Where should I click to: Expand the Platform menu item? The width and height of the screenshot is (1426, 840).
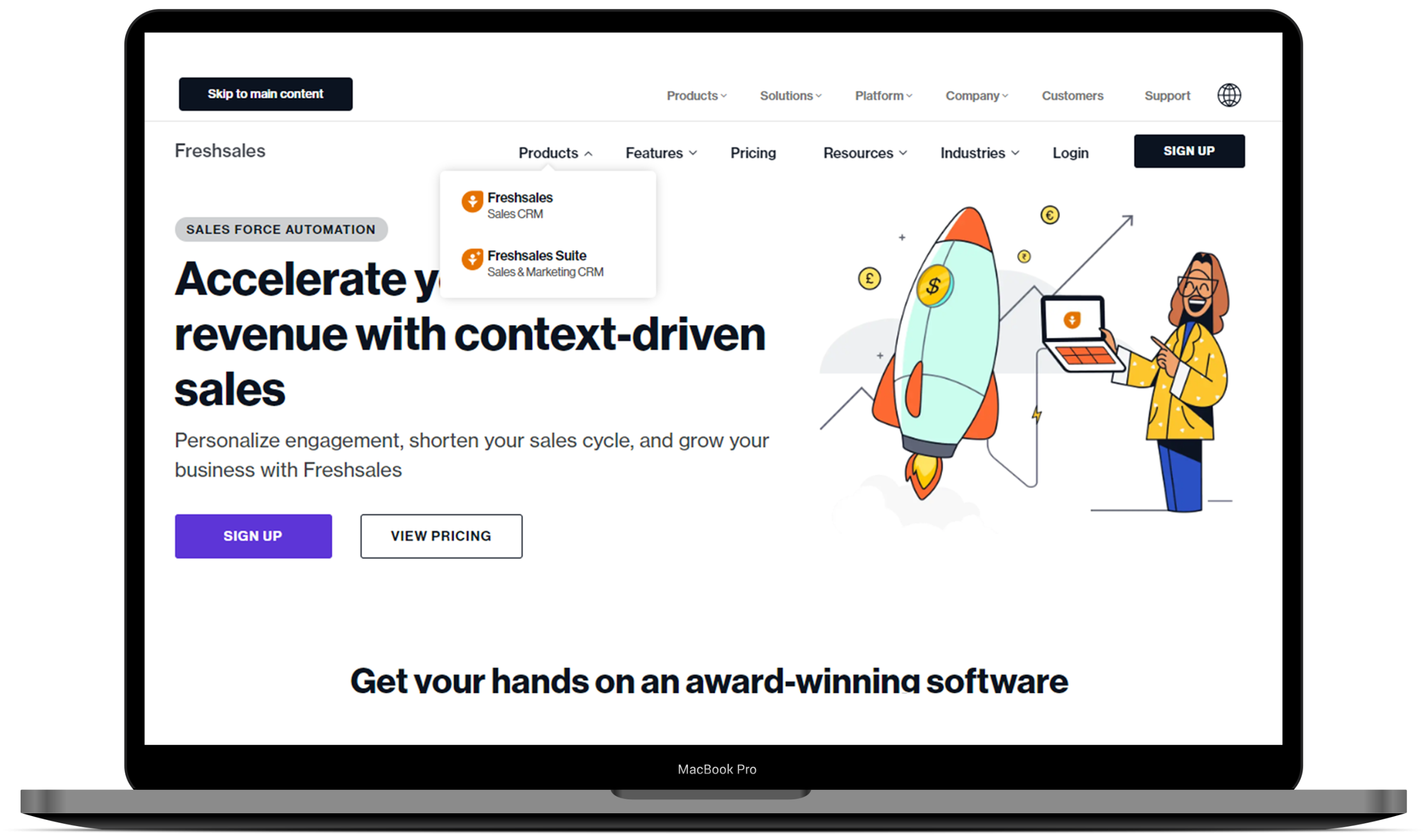[883, 95]
